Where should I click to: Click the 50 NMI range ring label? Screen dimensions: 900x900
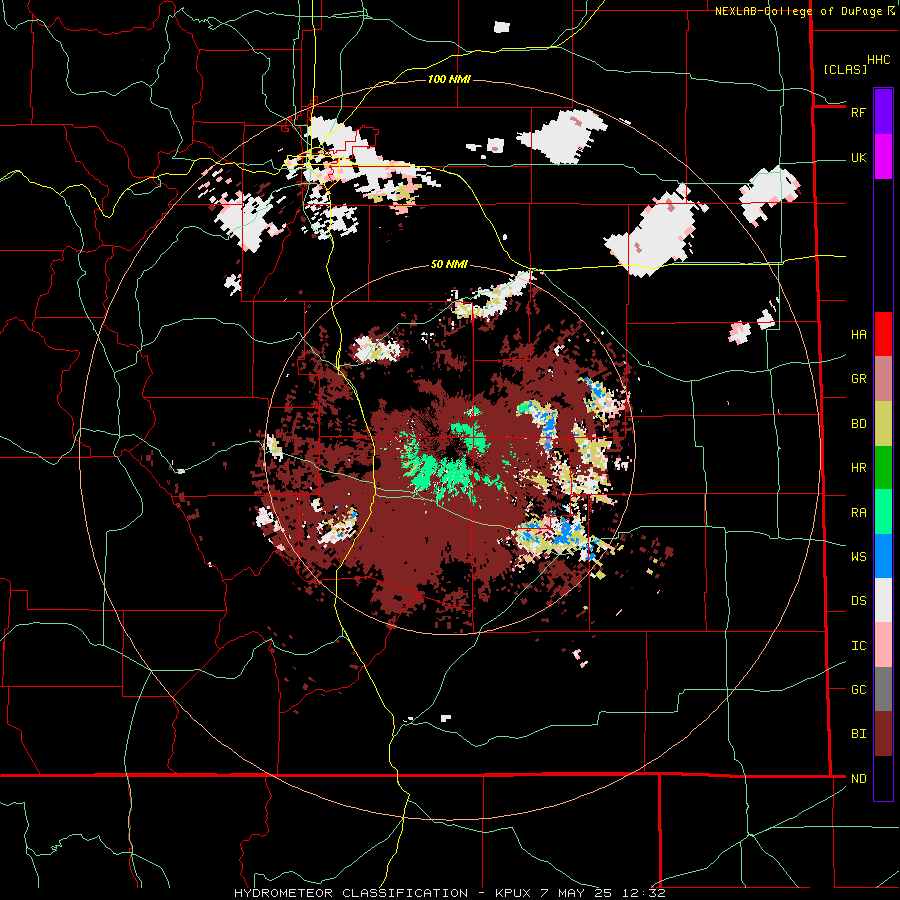[449, 265]
